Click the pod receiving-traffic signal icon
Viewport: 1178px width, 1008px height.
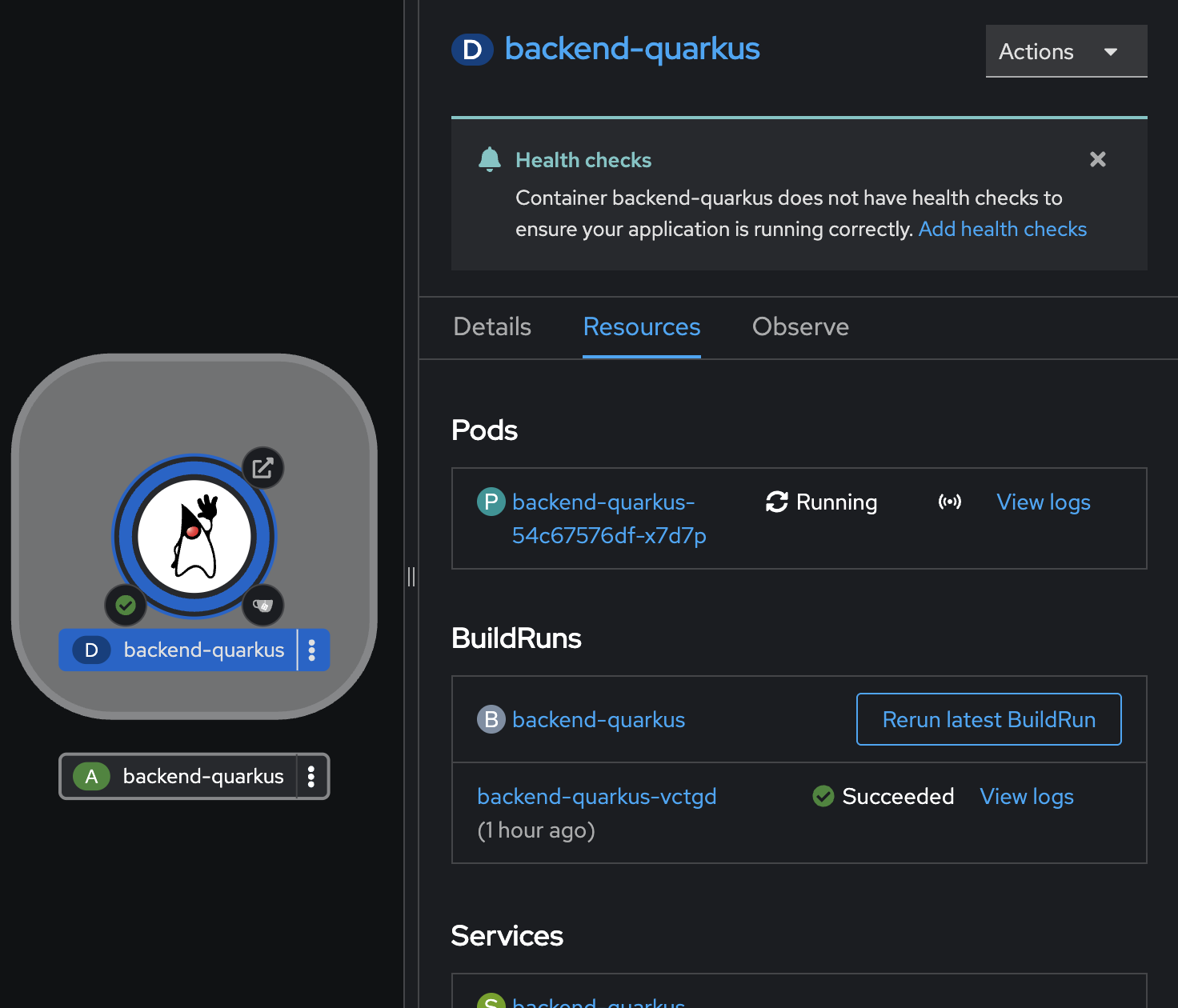pyautogui.click(x=950, y=502)
